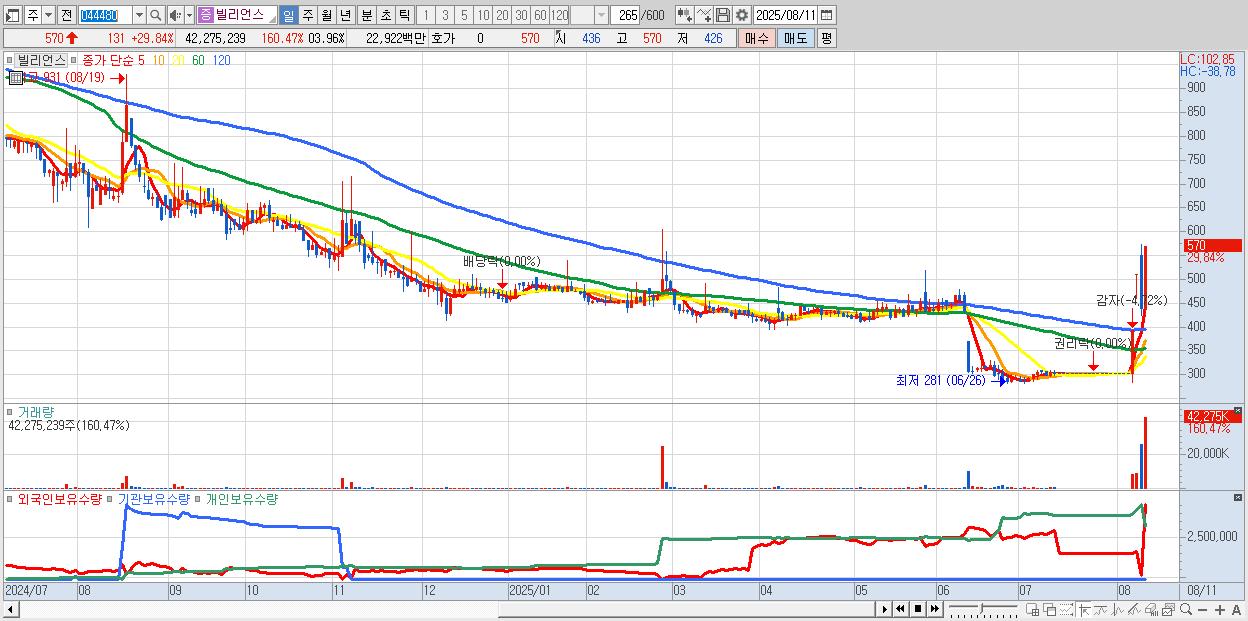Click the red 570 current price tag on the price axis

click(1212, 245)
